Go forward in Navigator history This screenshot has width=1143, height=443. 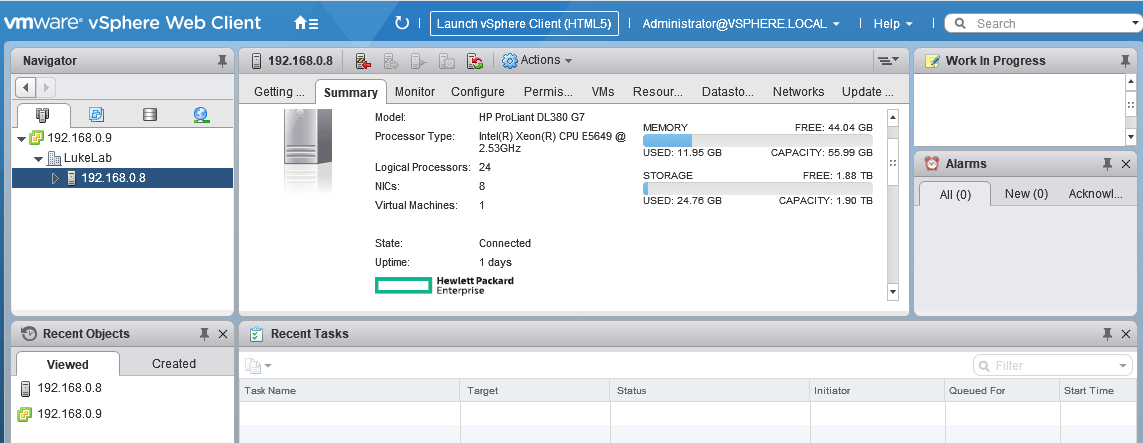(45, 87)
